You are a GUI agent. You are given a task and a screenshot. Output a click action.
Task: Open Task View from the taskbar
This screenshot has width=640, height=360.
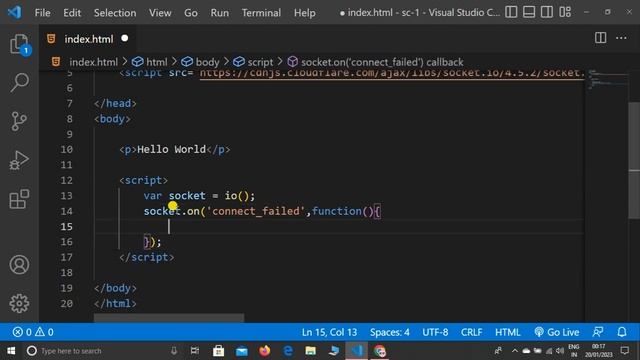pyautogui.click(x=195, y=351)
